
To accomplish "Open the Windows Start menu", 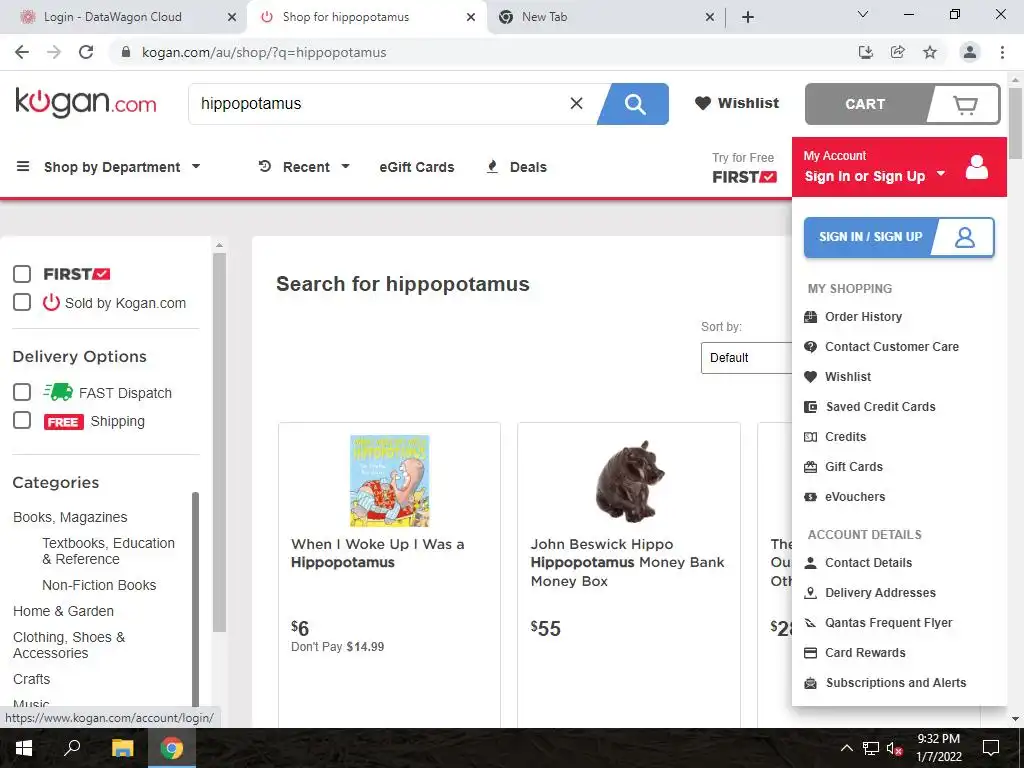I will pyautogui.click(x=24, y=748).
